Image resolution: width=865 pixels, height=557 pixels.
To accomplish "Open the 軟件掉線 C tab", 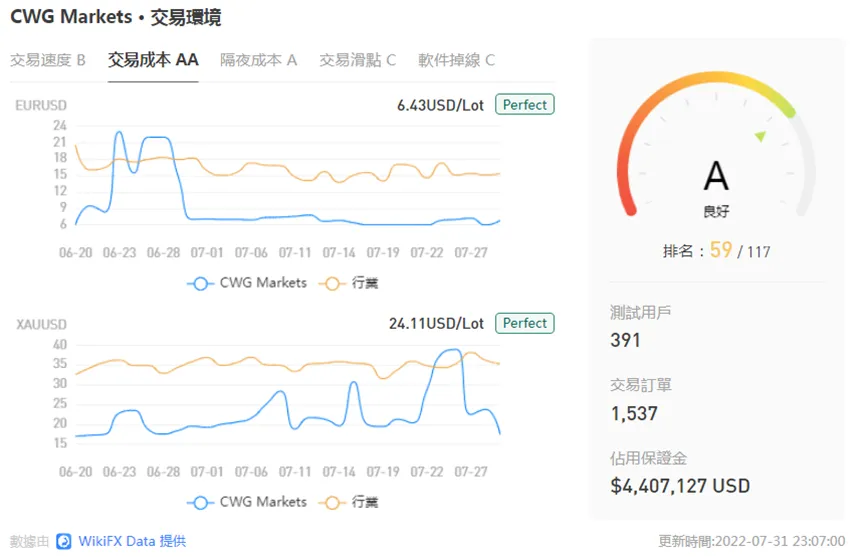I will (456, 60).
